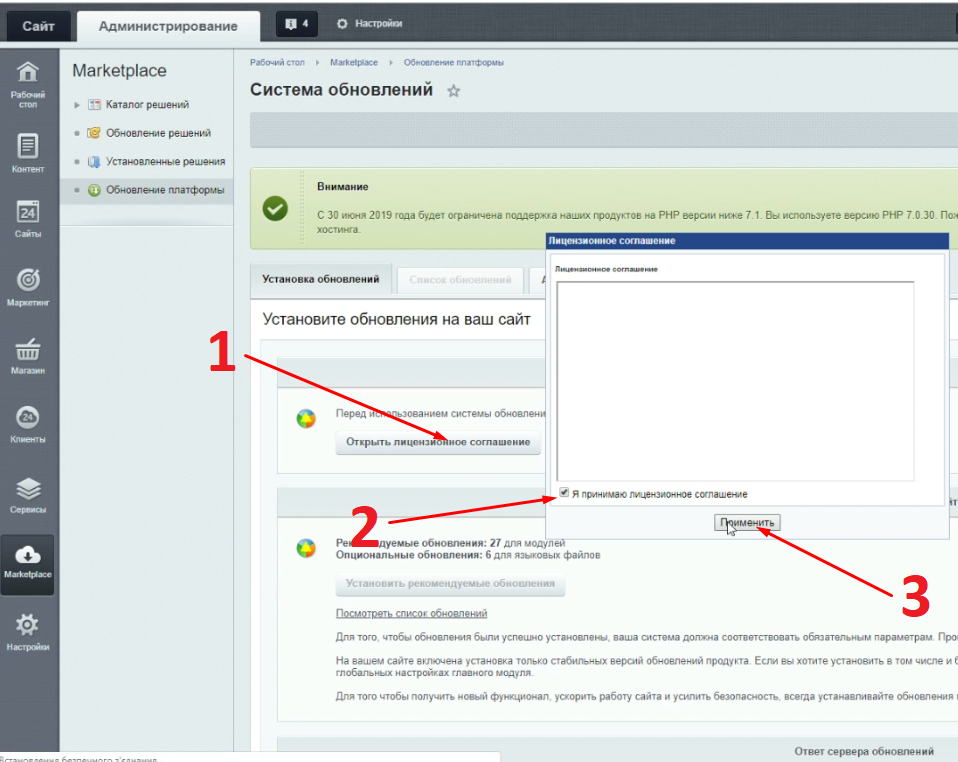The image size is (958, 762).
Task: Select the Установка обновлений tab
Action: (321, 279)
